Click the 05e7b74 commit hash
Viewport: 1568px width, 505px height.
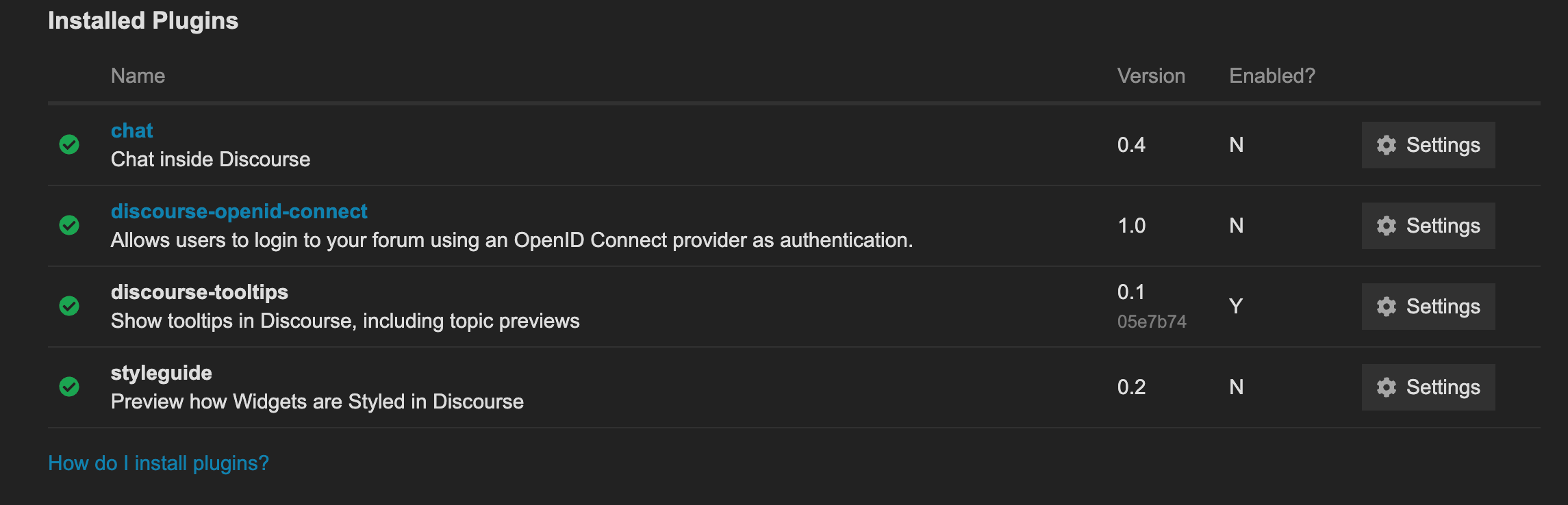click(x=1152, y=322)
